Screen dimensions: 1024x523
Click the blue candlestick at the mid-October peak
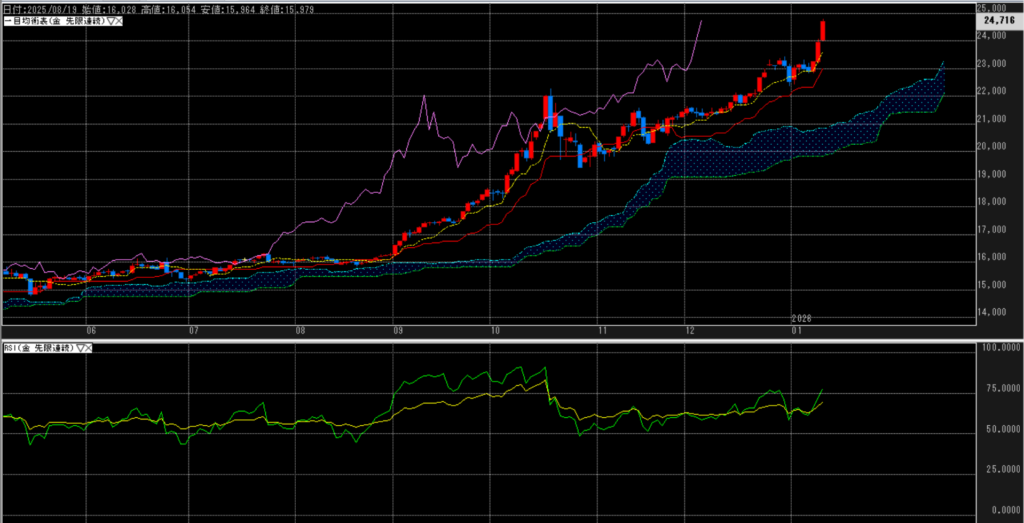pyautogui.click(x=550, y=110)
